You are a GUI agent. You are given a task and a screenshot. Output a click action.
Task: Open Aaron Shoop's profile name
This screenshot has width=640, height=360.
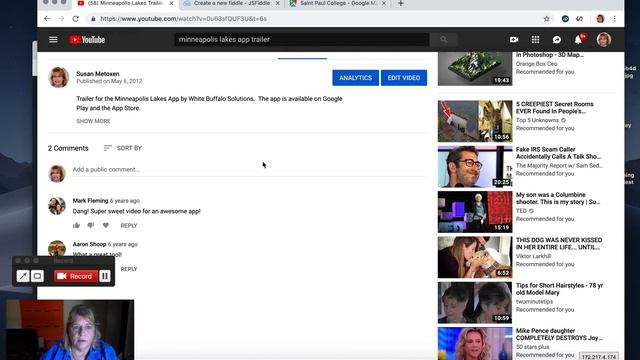89,244
